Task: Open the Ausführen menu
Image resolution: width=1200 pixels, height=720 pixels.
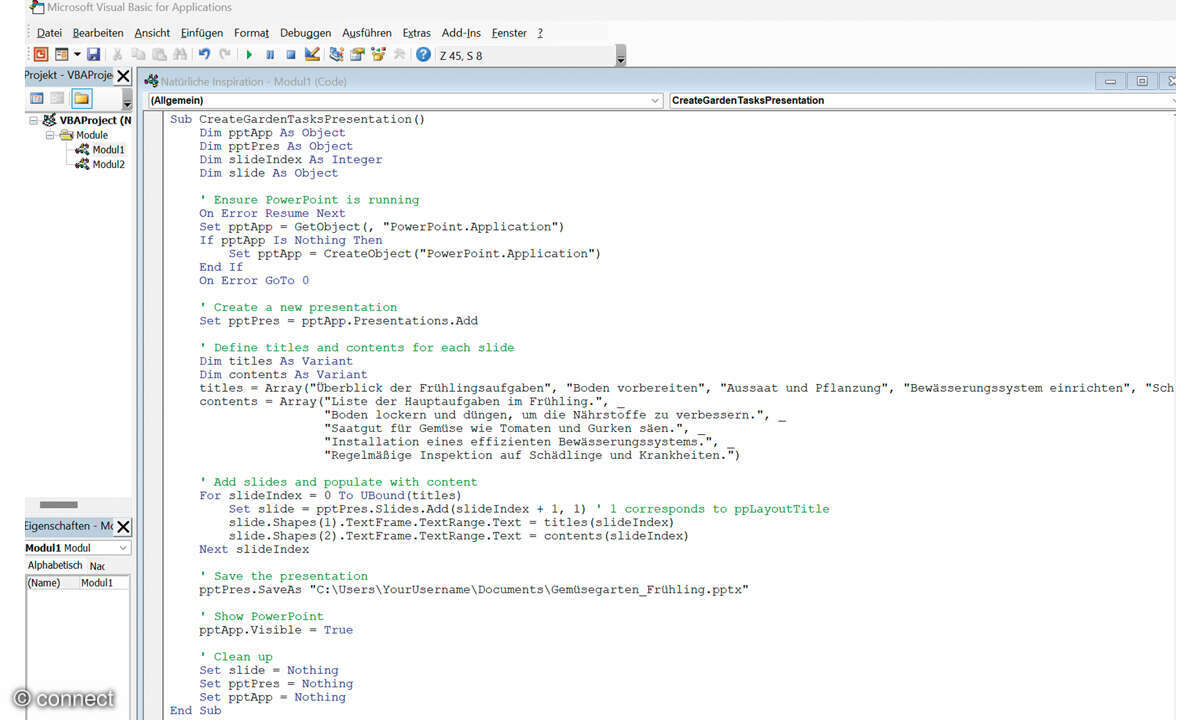Action: pyautogui.click(x=367, y=33)
